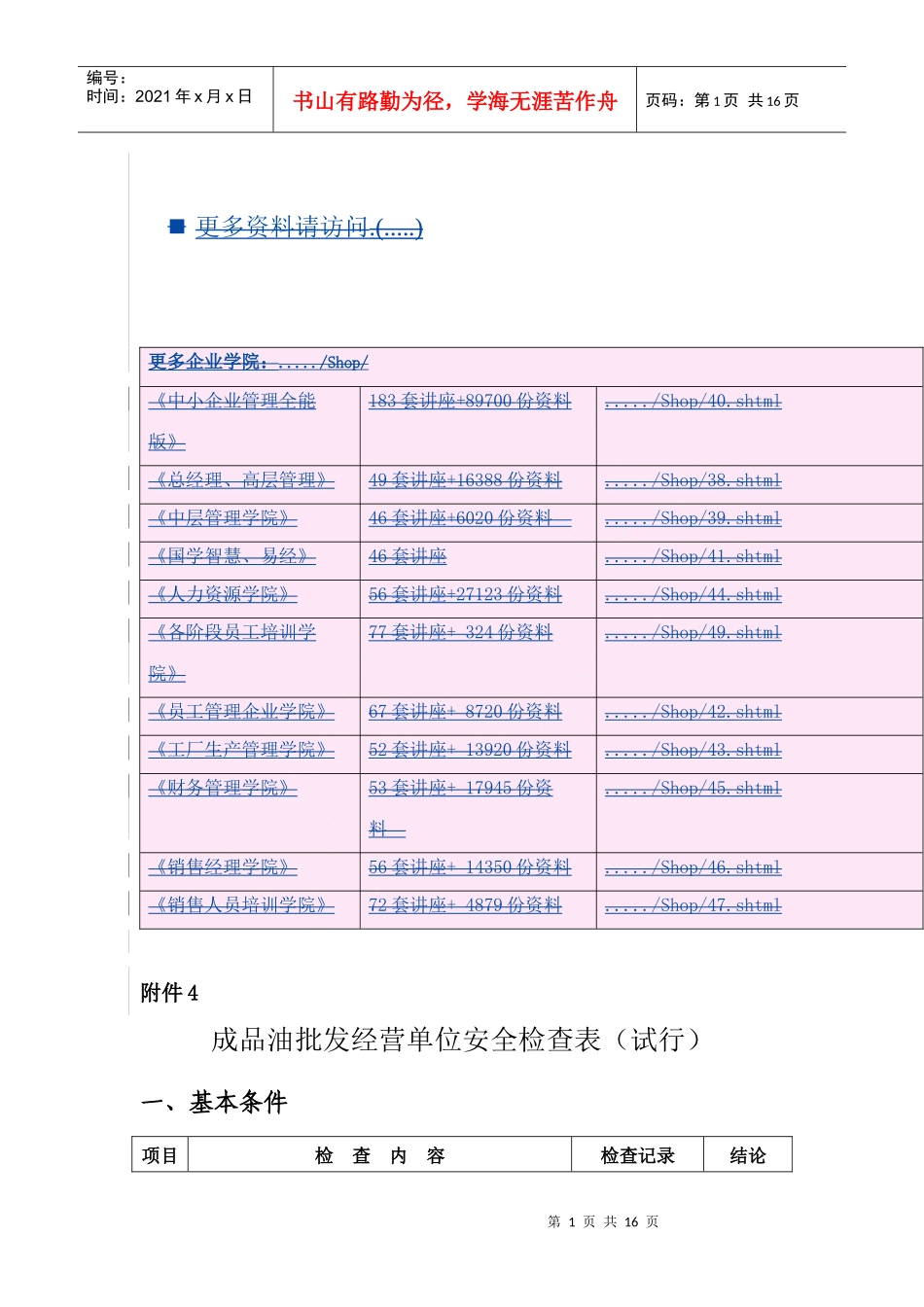This screenshot has width=924, height=1307.
Task: Click the 检查记录 table header cell
Action: pos(637,1155)
